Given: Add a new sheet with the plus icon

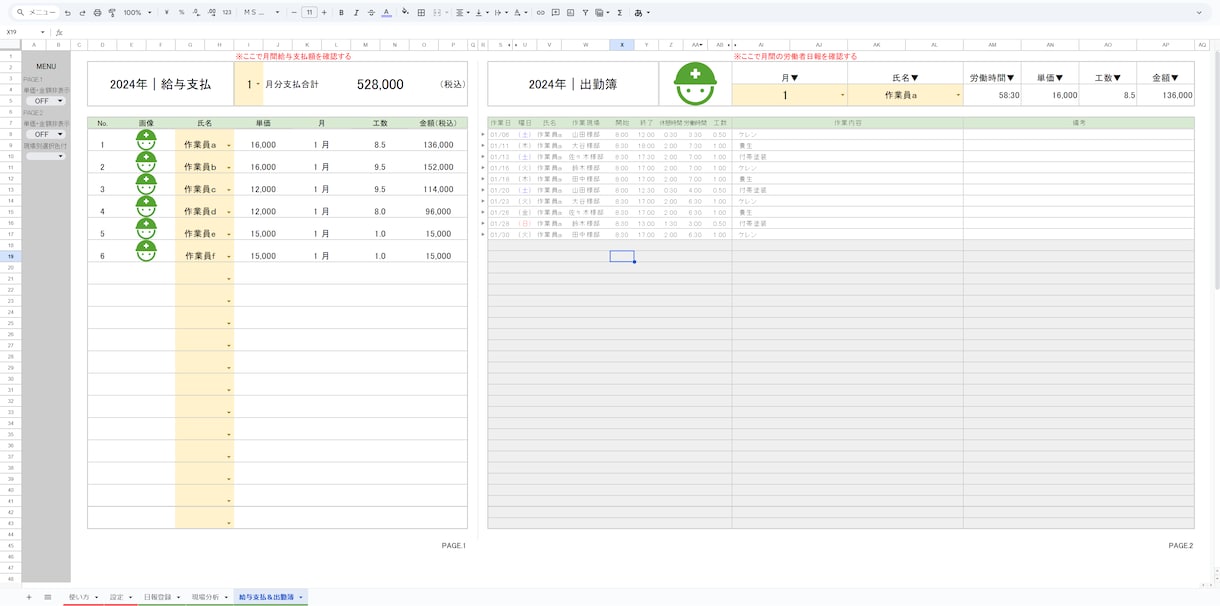Looking at the screenshot, I should pyautogui.click(x=28, y=597).
